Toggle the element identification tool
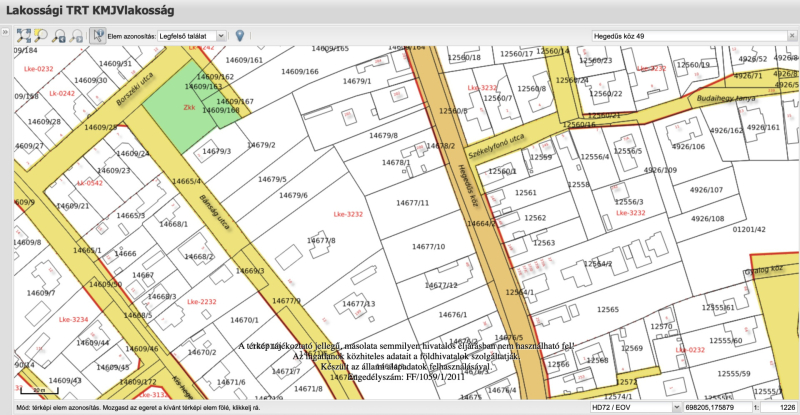 98,35
